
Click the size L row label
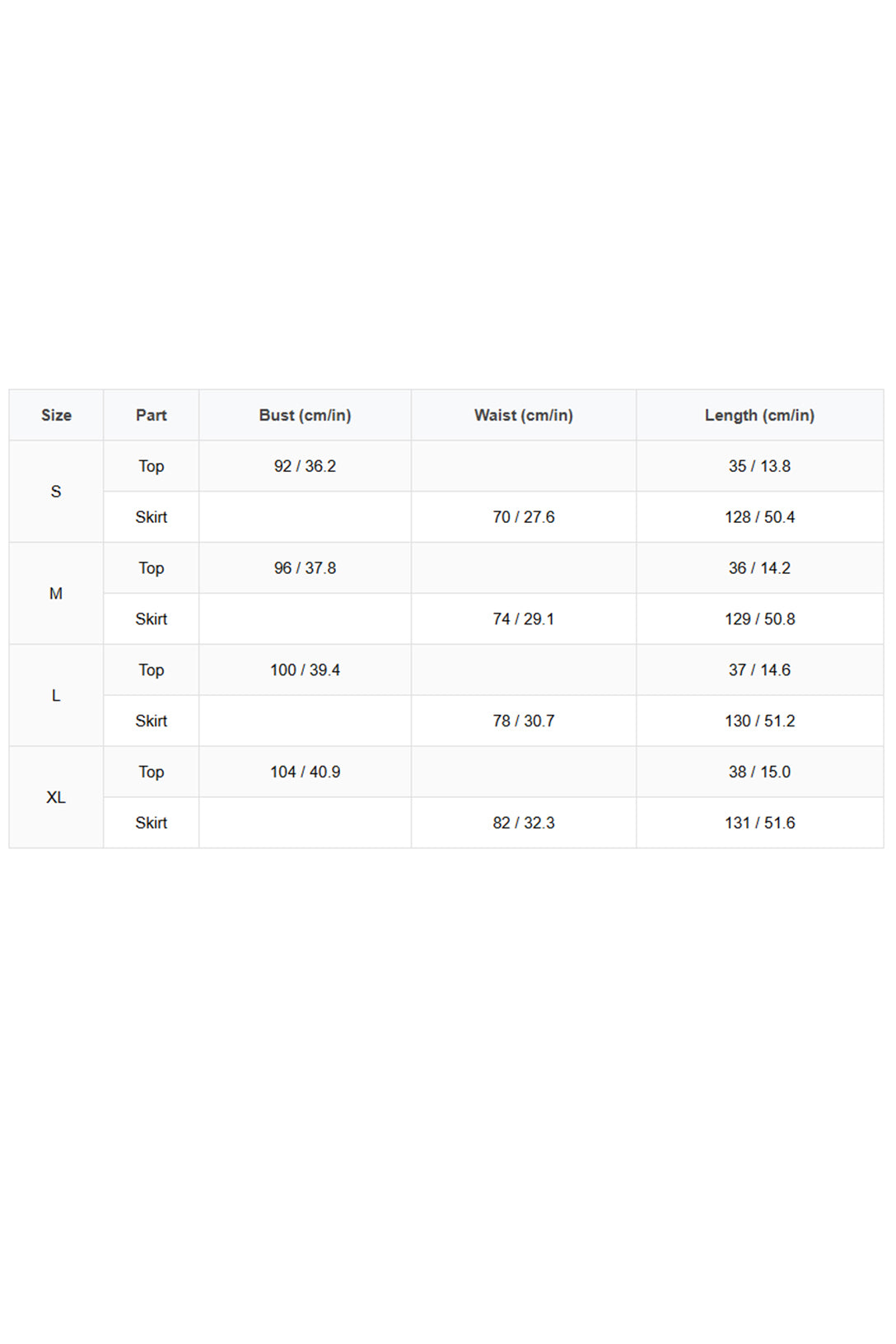(56, 696)
